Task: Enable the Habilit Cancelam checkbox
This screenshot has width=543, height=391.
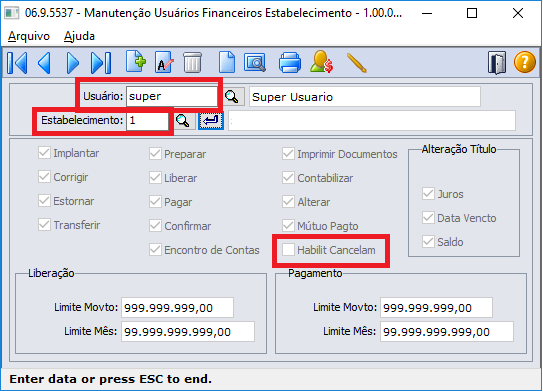Action: click(288, 250)
